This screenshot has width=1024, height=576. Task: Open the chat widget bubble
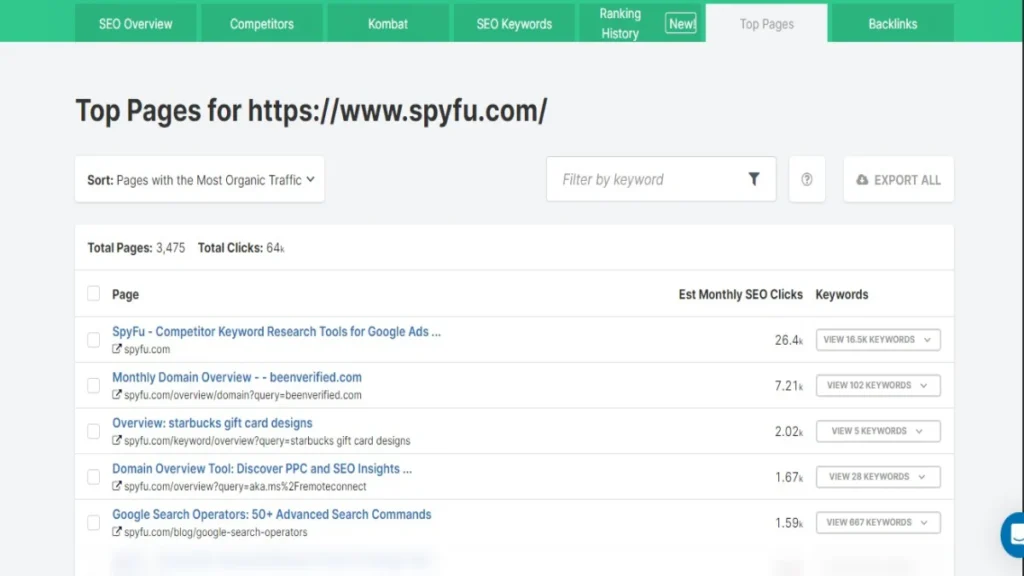[1013, 534]
